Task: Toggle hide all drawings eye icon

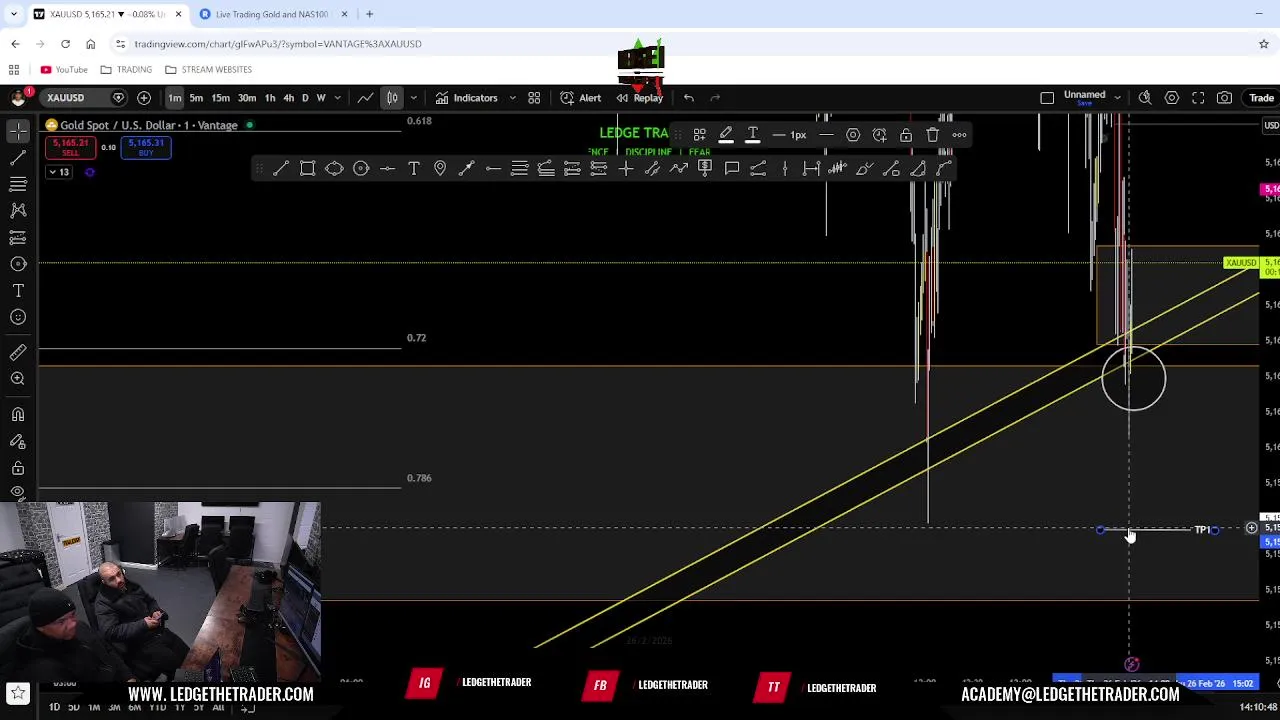Action: coord(18,491)
